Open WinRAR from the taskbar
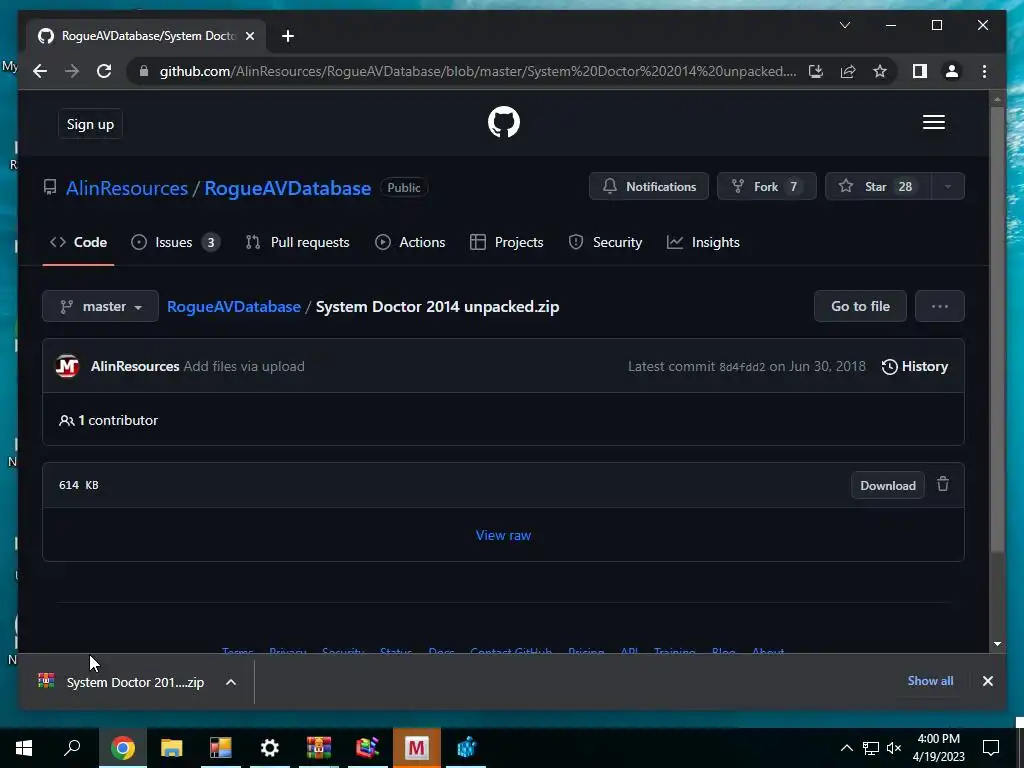The width and height of the screenshot is (1024, 768). click(x=319, y=748)
